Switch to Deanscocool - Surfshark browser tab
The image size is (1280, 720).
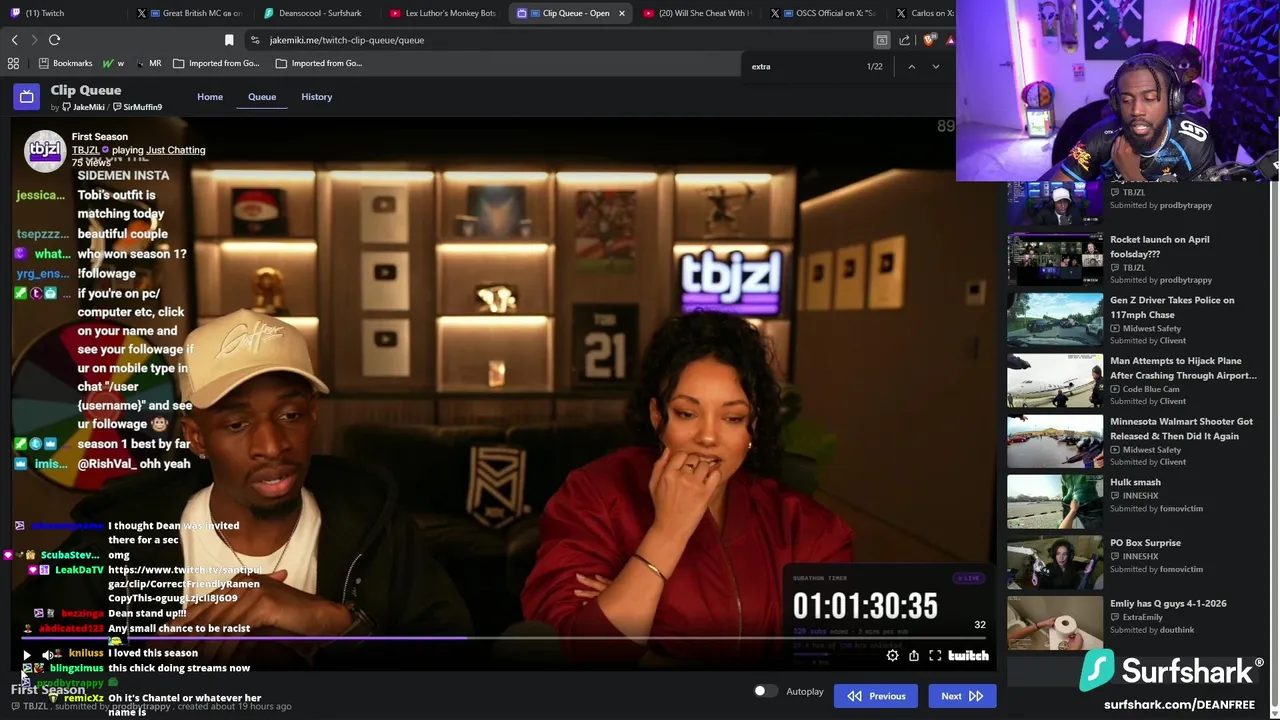tap(315, 13)
